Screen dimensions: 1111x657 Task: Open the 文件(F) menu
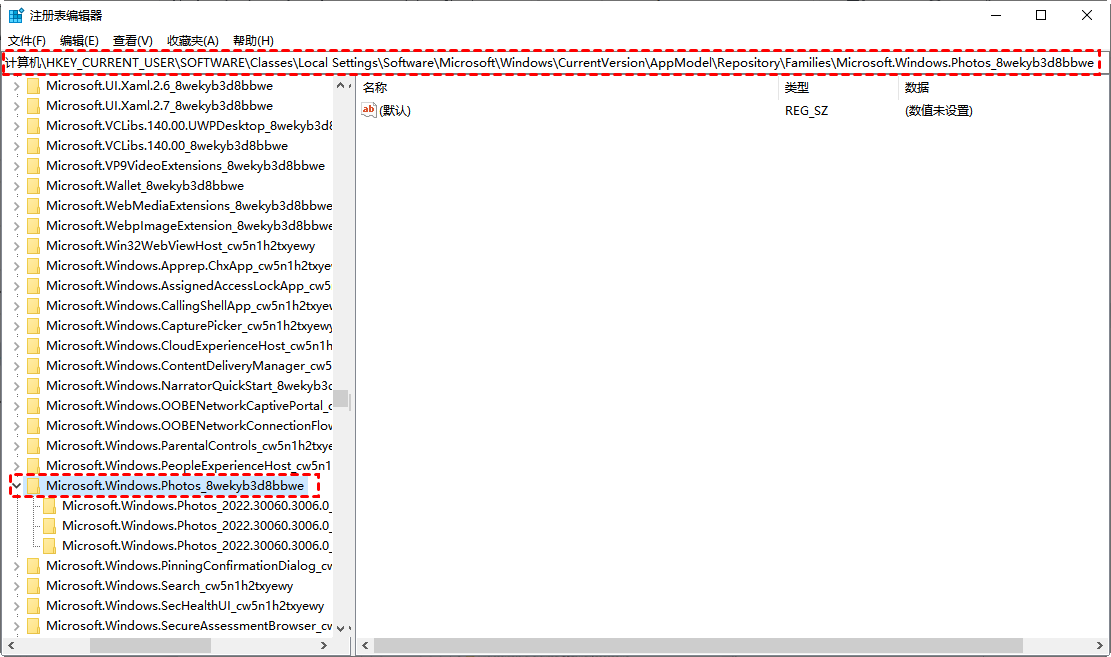pos(27,40)
